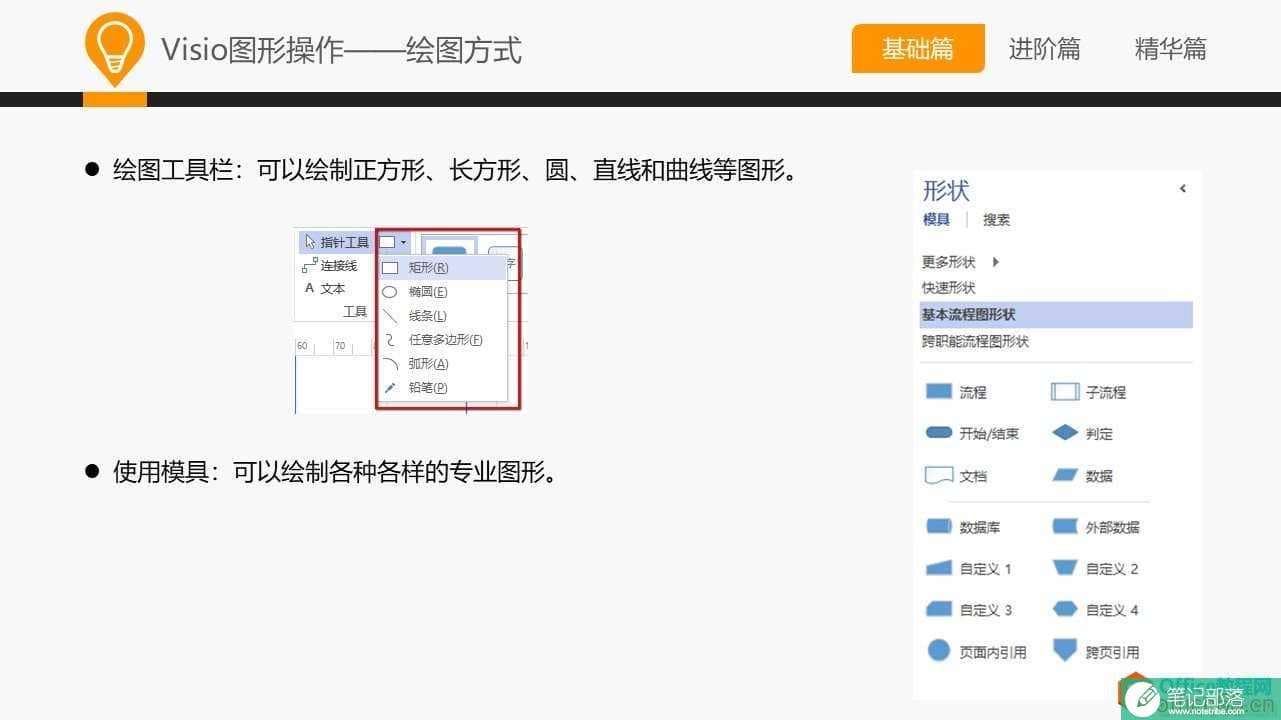The image size is (1281, 720).
Task: Click the Visio图形操作——绘图方式 title
Action: [342, 50]
